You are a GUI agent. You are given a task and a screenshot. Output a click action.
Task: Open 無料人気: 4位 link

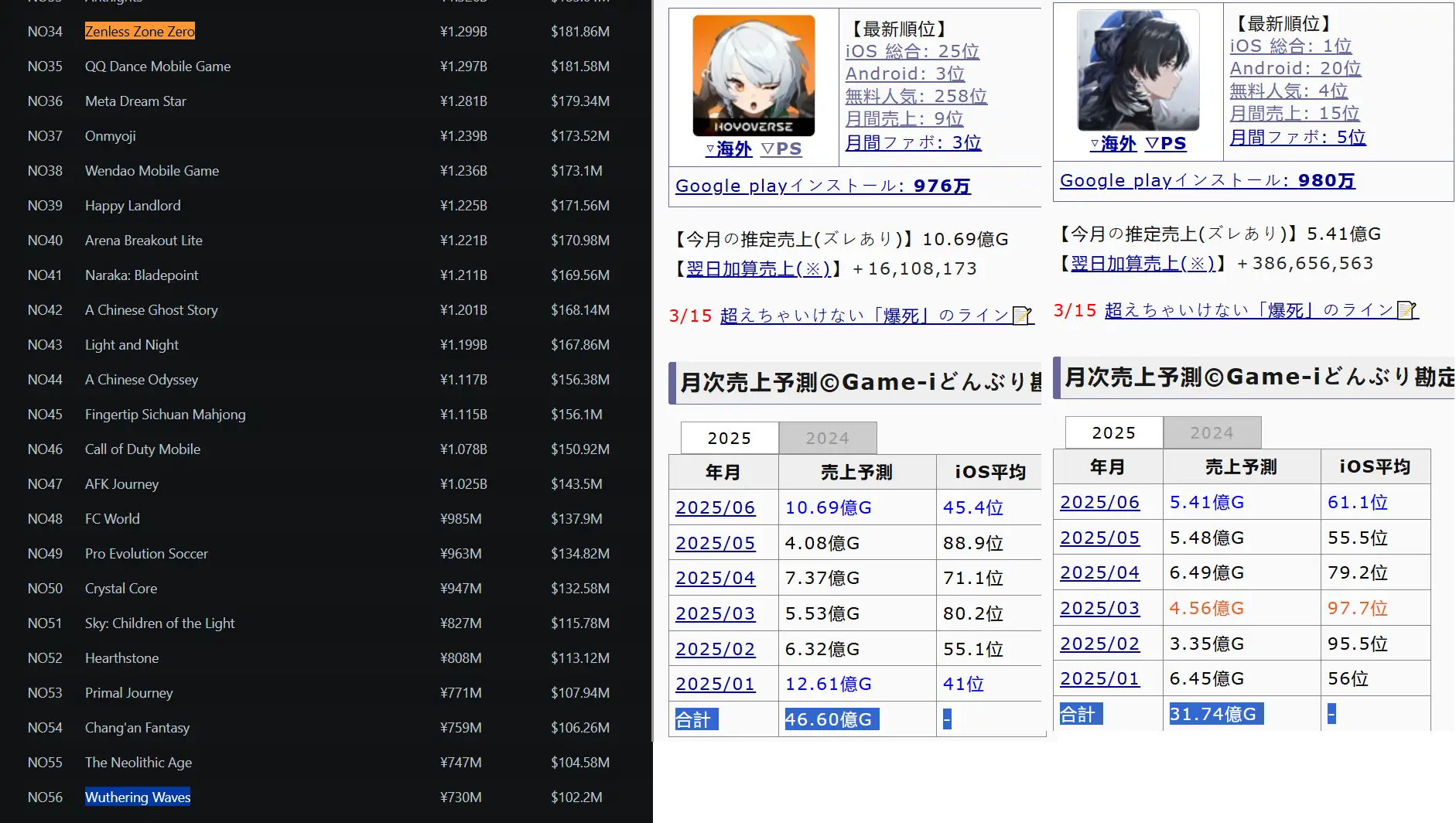click(x=1289, y=90)
